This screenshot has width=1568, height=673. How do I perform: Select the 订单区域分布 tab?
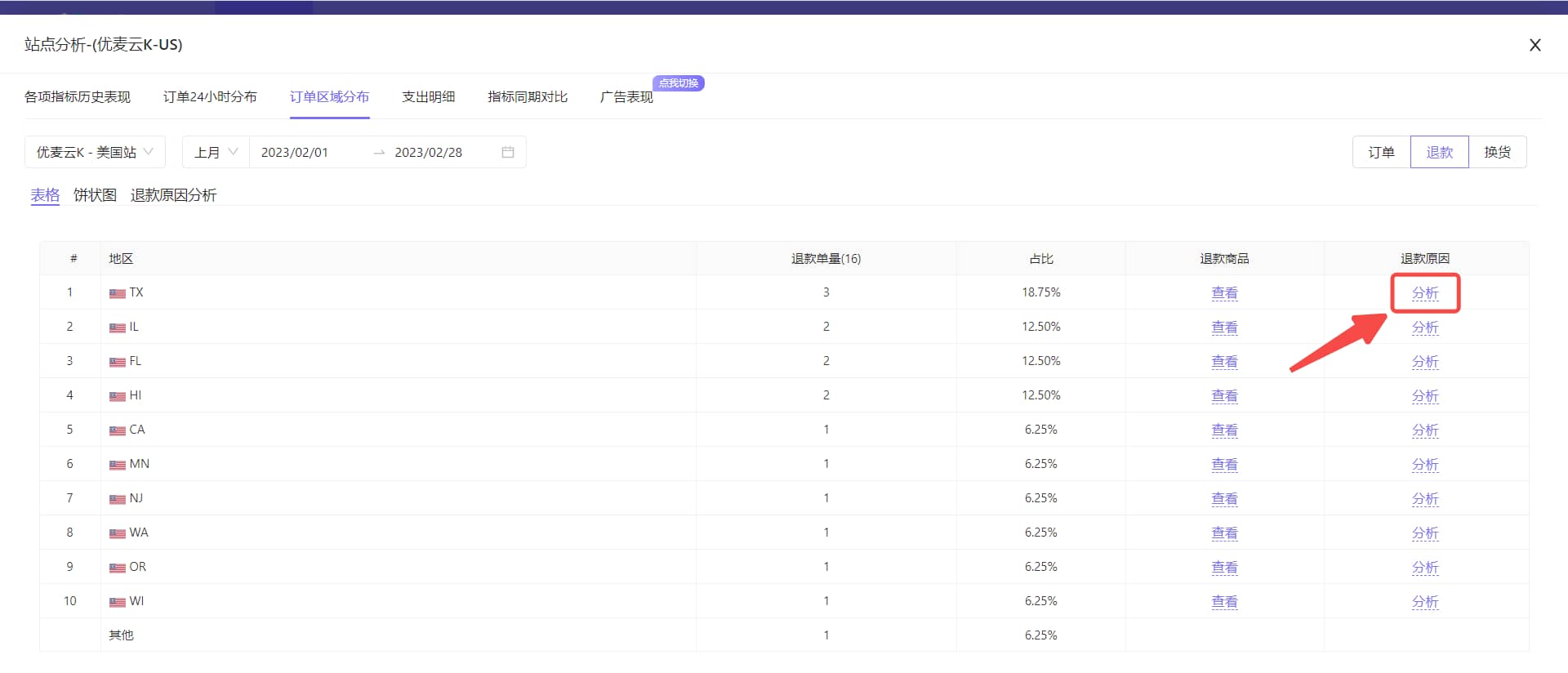point(329,96)
